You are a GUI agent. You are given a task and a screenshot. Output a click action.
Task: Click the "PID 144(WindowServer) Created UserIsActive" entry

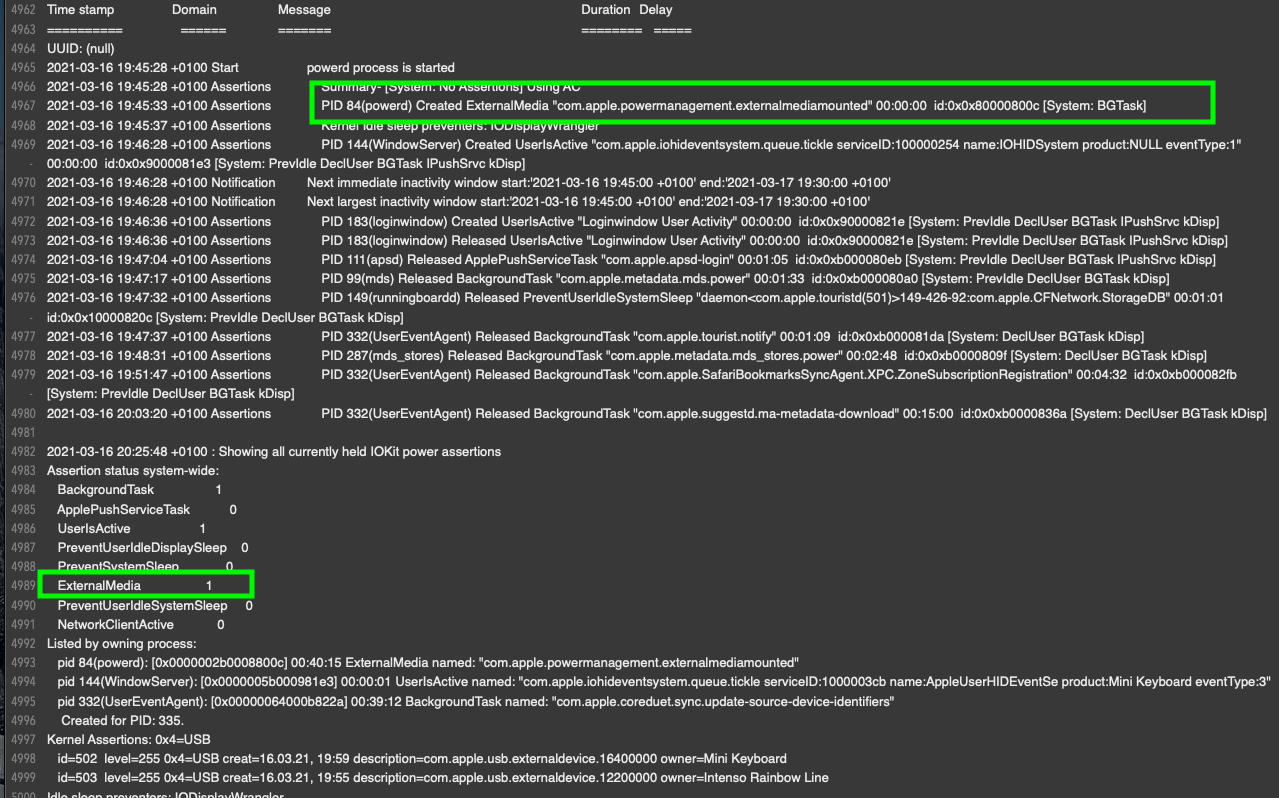coord(781,145)
